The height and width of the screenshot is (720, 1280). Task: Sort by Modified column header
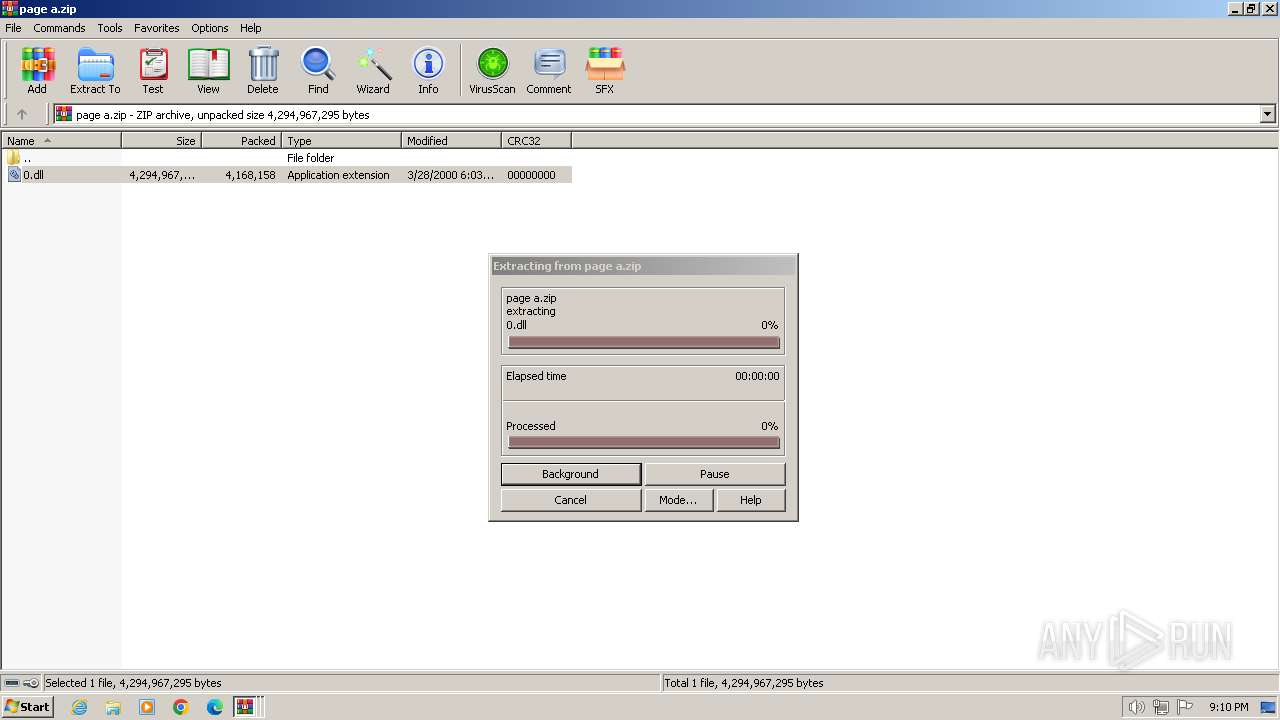point(451,141)
